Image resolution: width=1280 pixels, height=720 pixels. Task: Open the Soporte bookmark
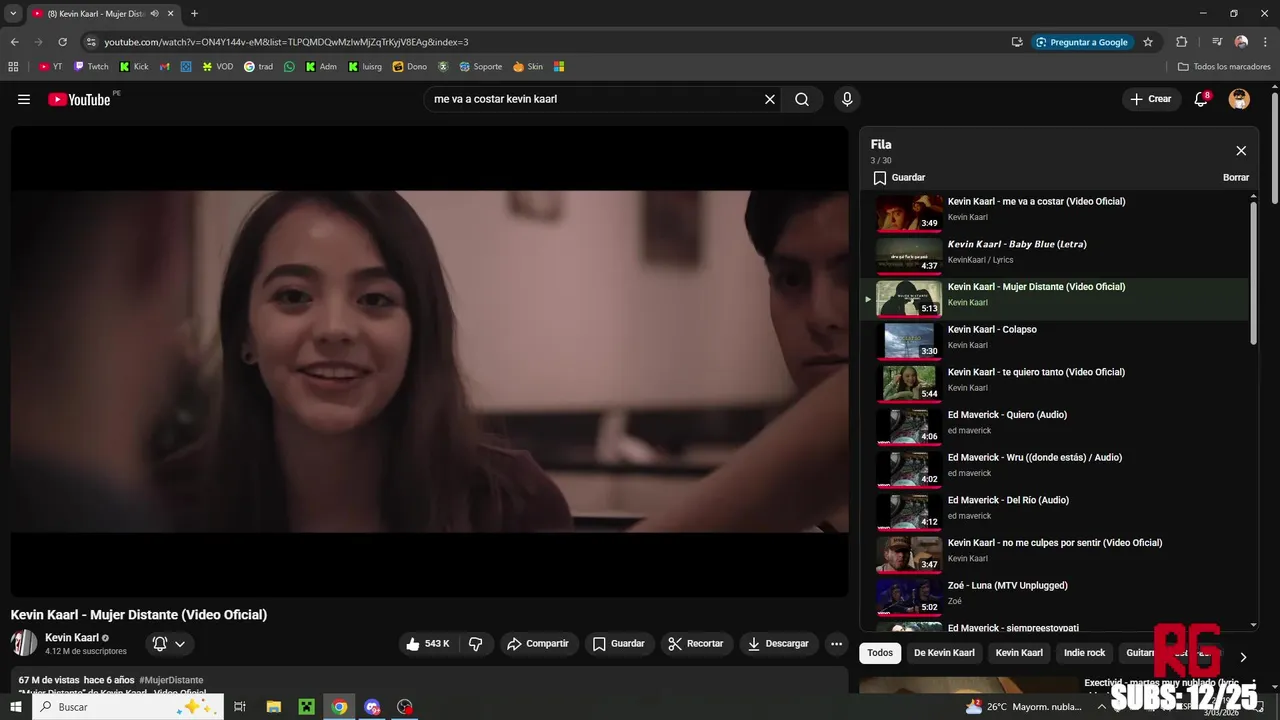[x=481, y=67]
